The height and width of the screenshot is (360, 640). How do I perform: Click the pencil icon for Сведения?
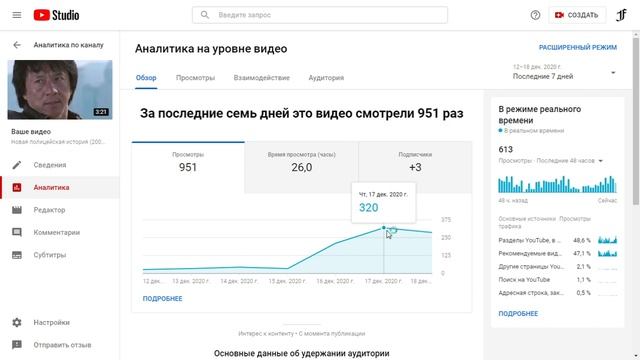point(17,165)
